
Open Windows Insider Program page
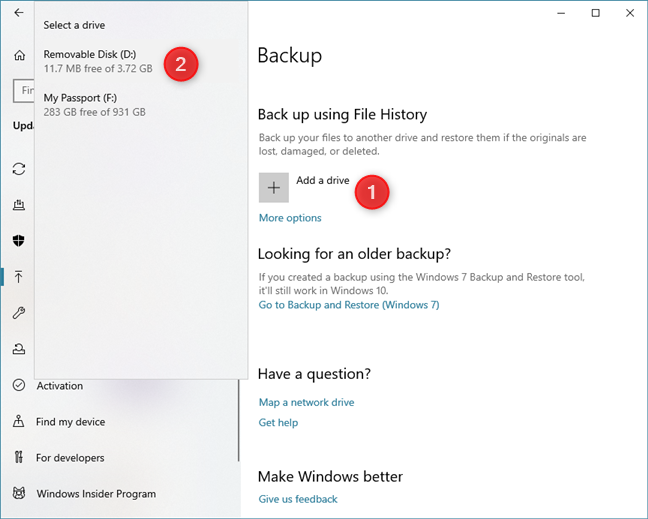click(96, 494)
